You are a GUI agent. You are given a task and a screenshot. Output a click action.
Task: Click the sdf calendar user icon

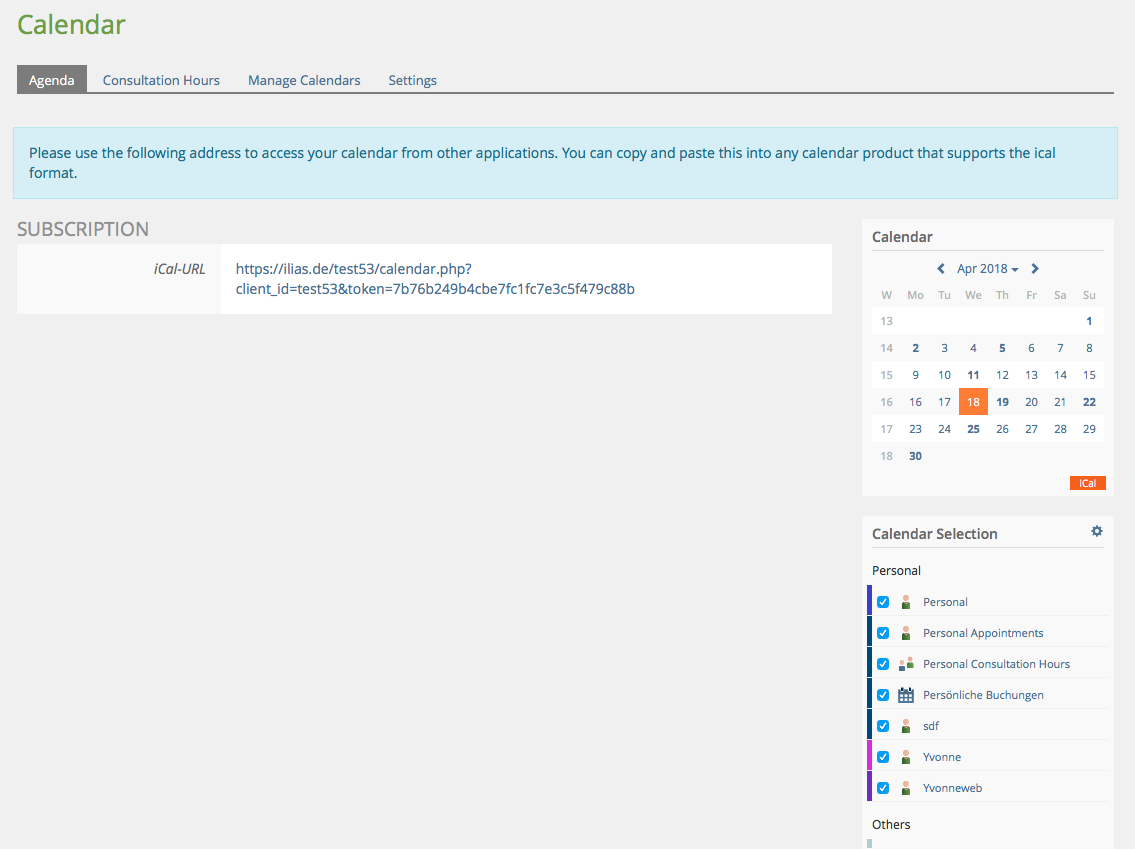tap(906, 726)
